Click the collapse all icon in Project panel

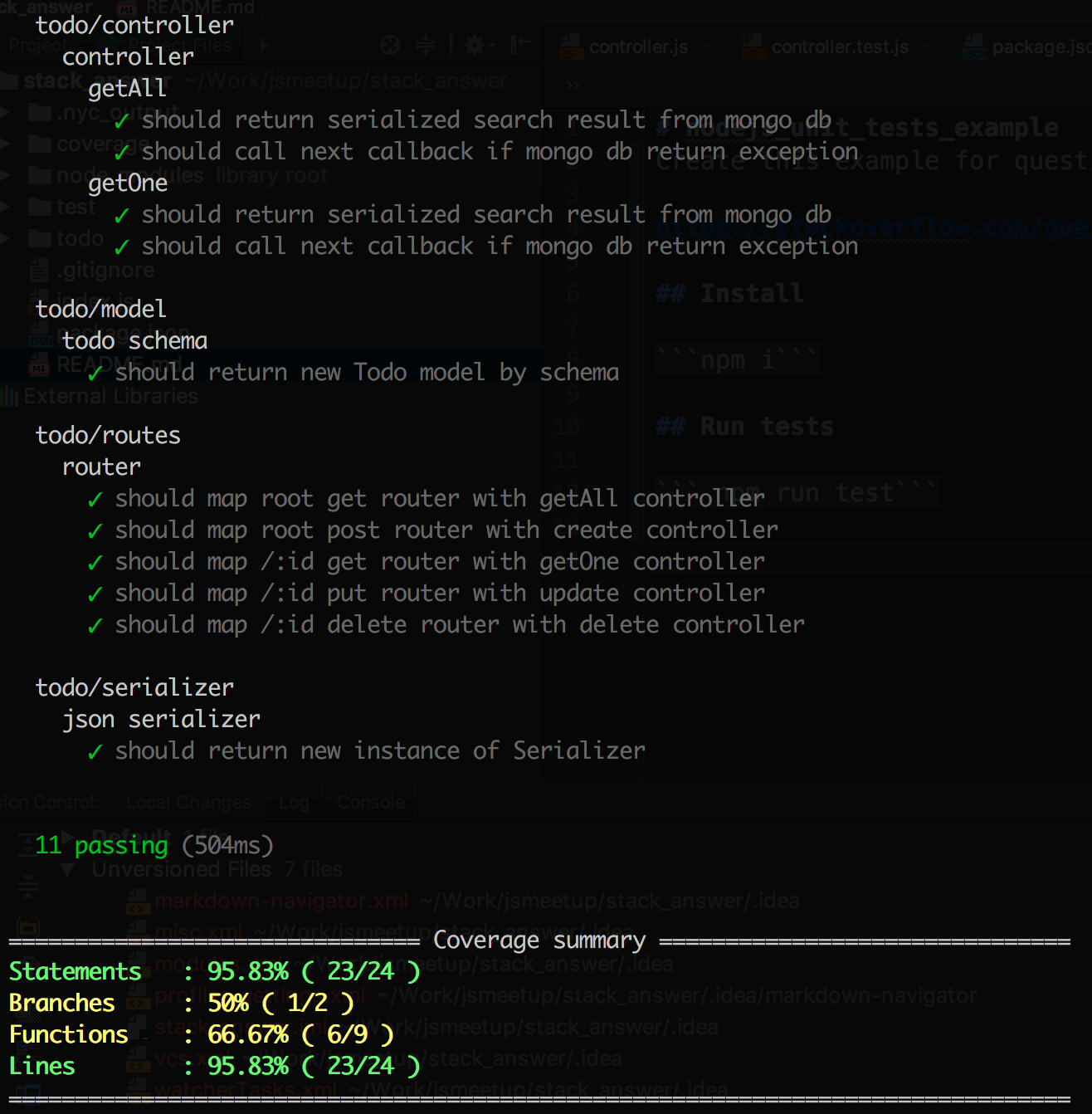pyautogui.click(x=426, y=46)
